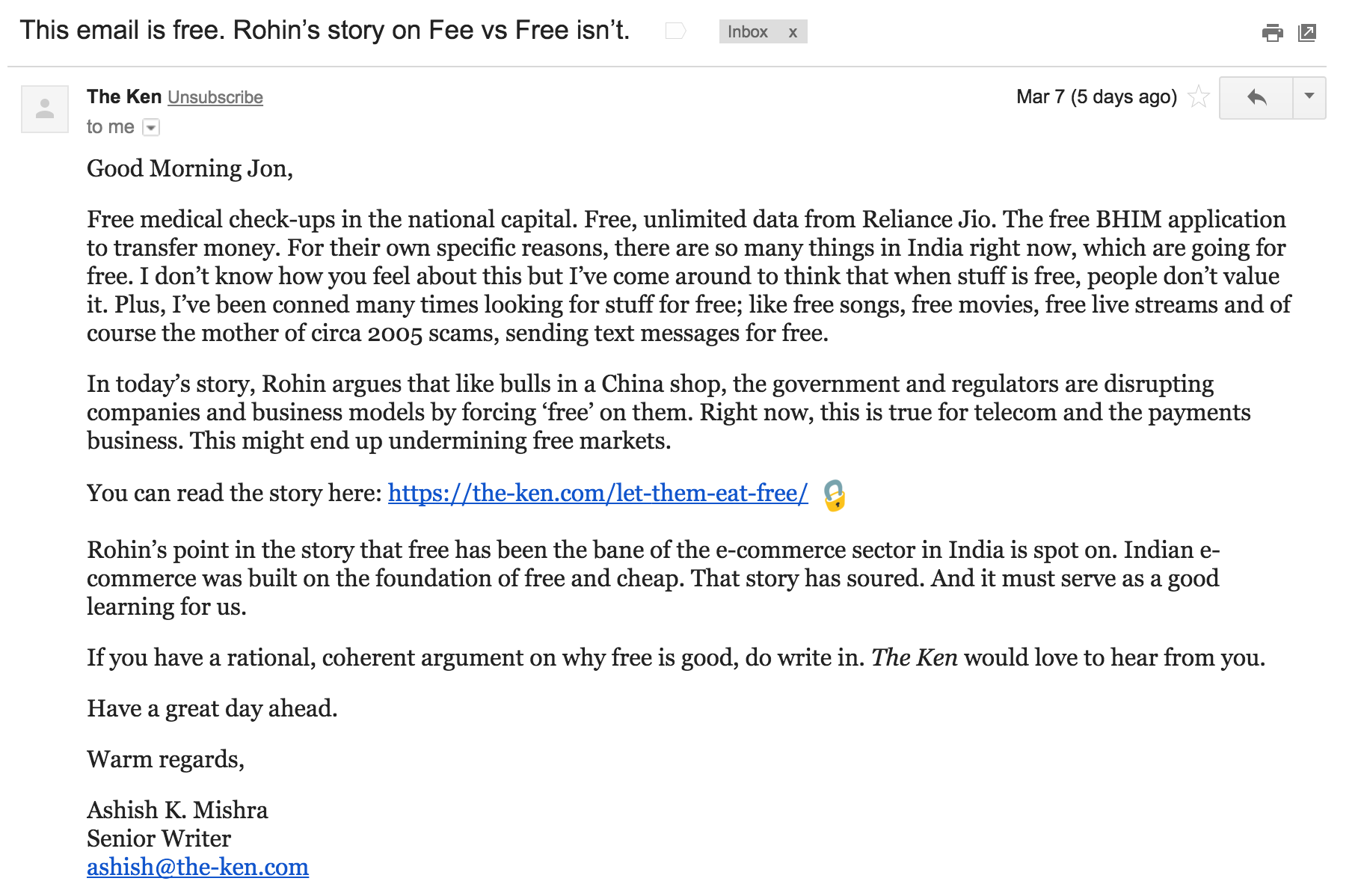Click the ashish@the-ken.com email address
The image size is (1361, 896).
(197, 867)
